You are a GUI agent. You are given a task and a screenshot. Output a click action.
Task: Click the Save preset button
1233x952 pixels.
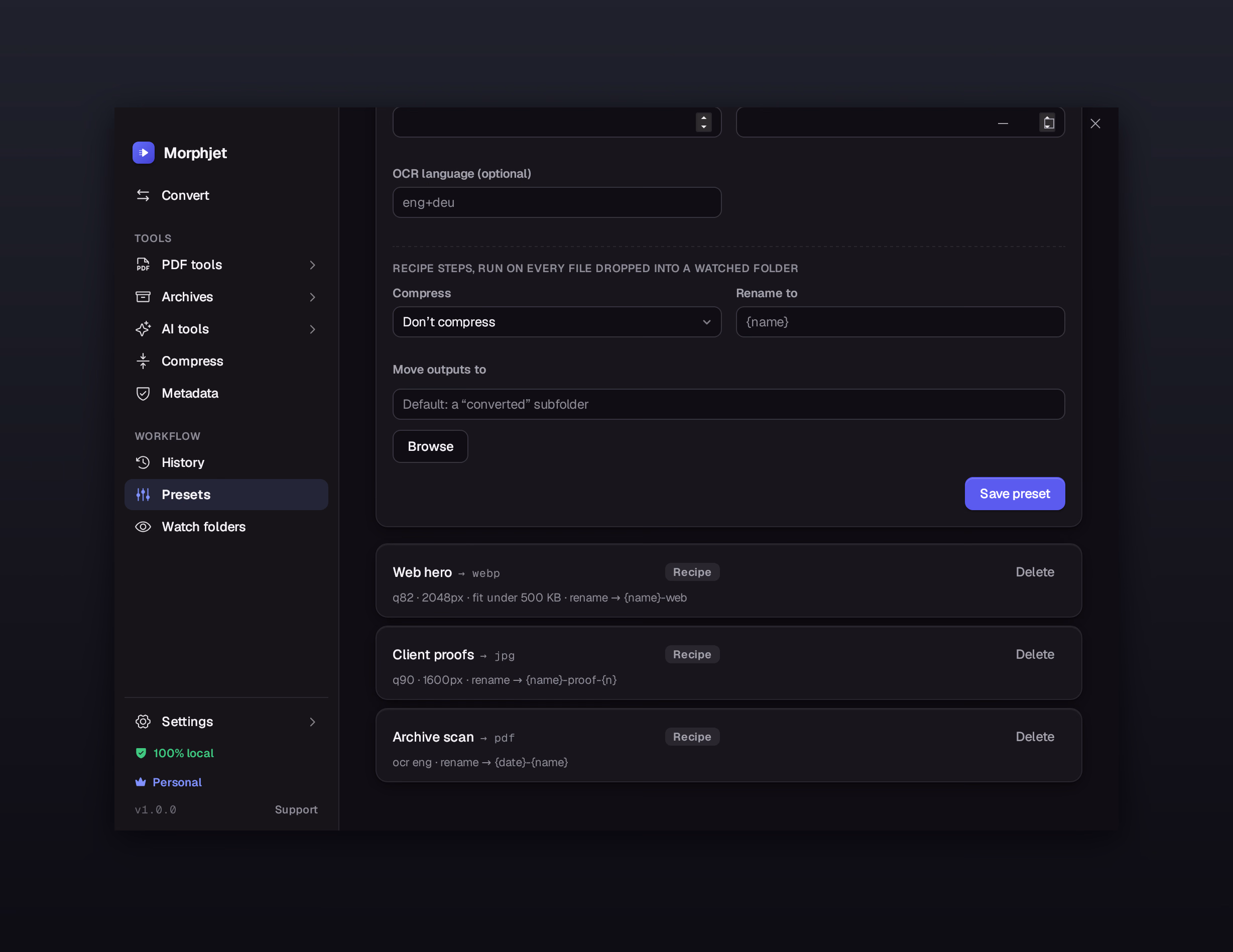pyautogui.click(x=1015, y=494)
